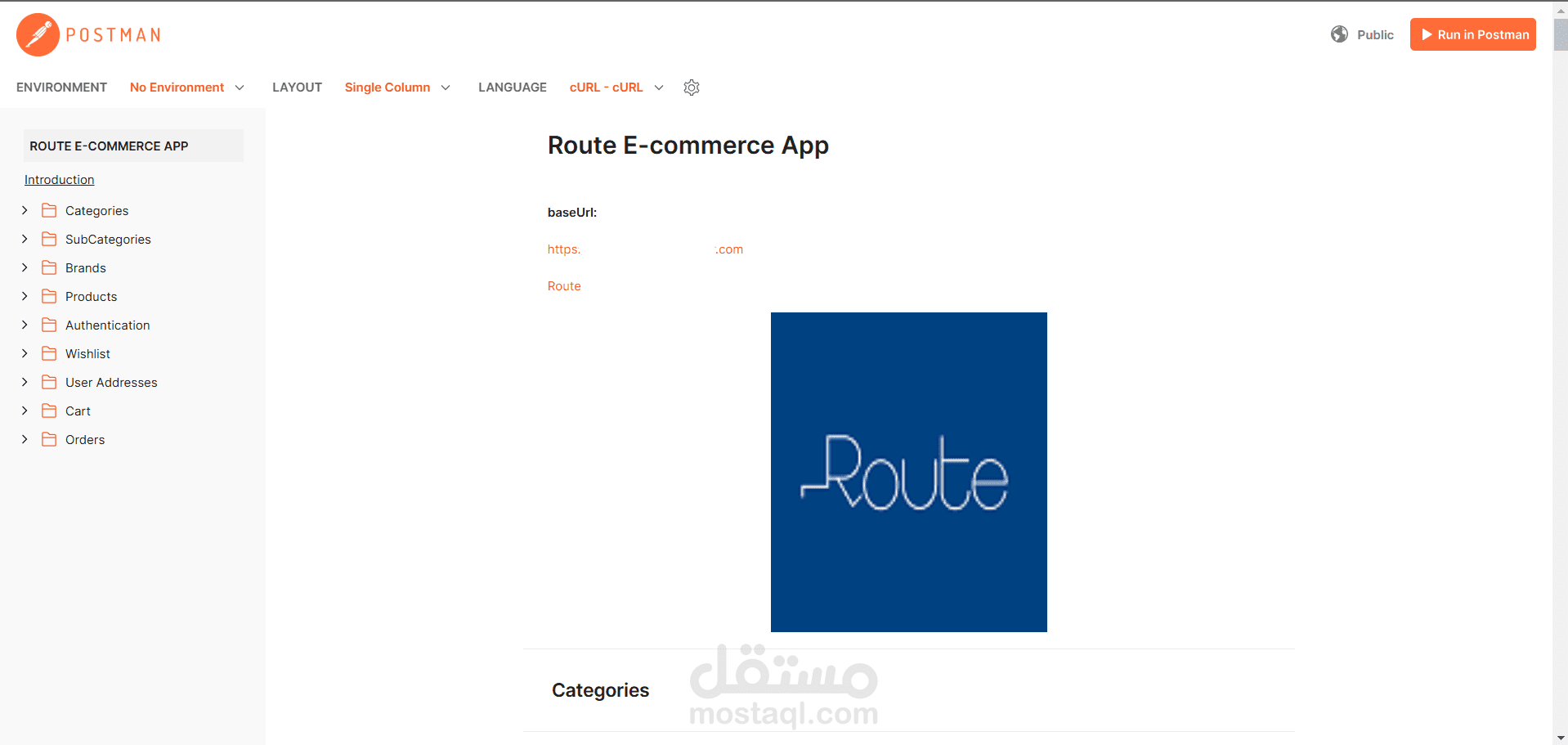Click the Authentication folder icon
The width and height of the screenshot is (1568, 745).
point(49,325)
